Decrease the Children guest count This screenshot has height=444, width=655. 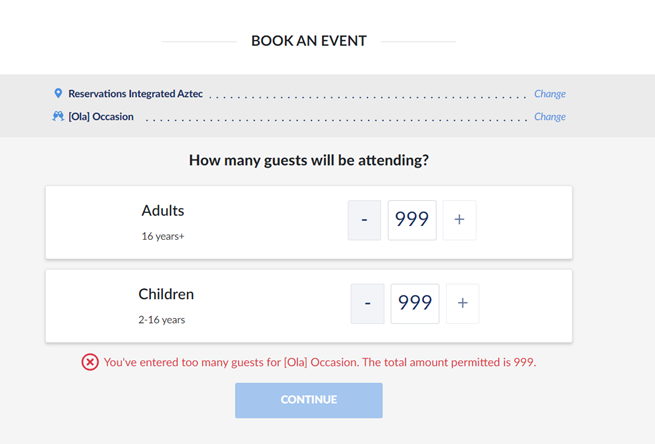tap(367, 303)
